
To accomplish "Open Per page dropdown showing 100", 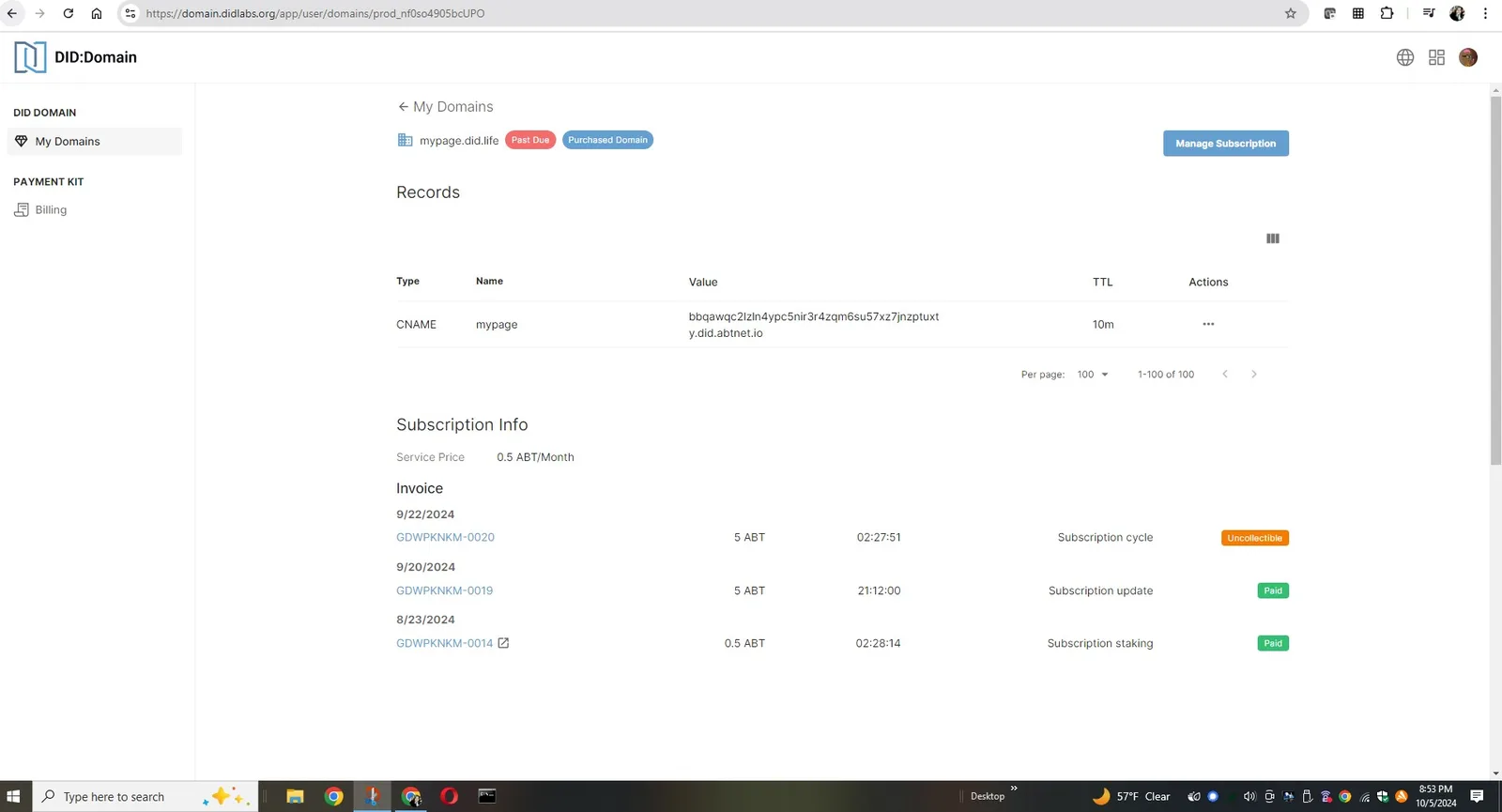I will [x=1093, y=375].
